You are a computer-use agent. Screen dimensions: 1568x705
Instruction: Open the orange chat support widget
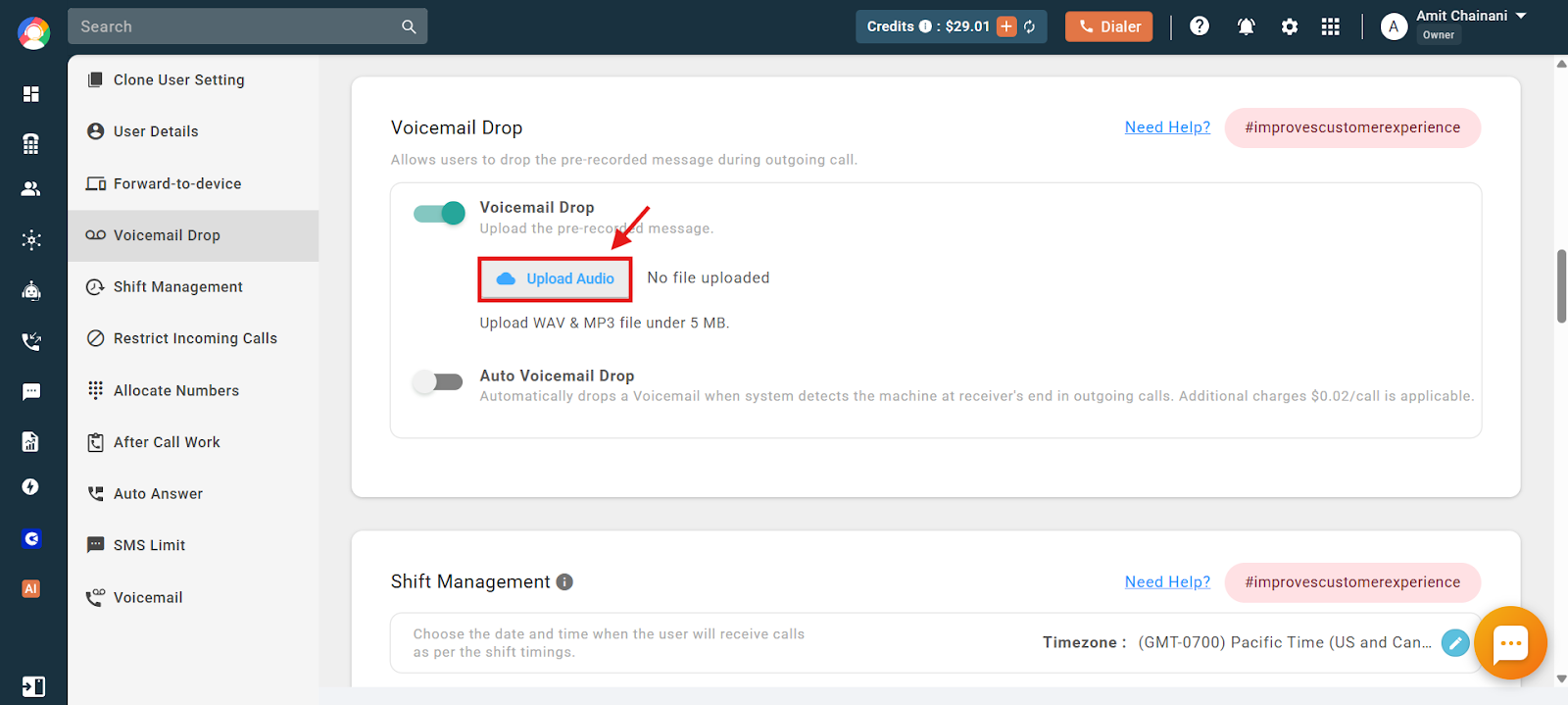coord(1510,643)
